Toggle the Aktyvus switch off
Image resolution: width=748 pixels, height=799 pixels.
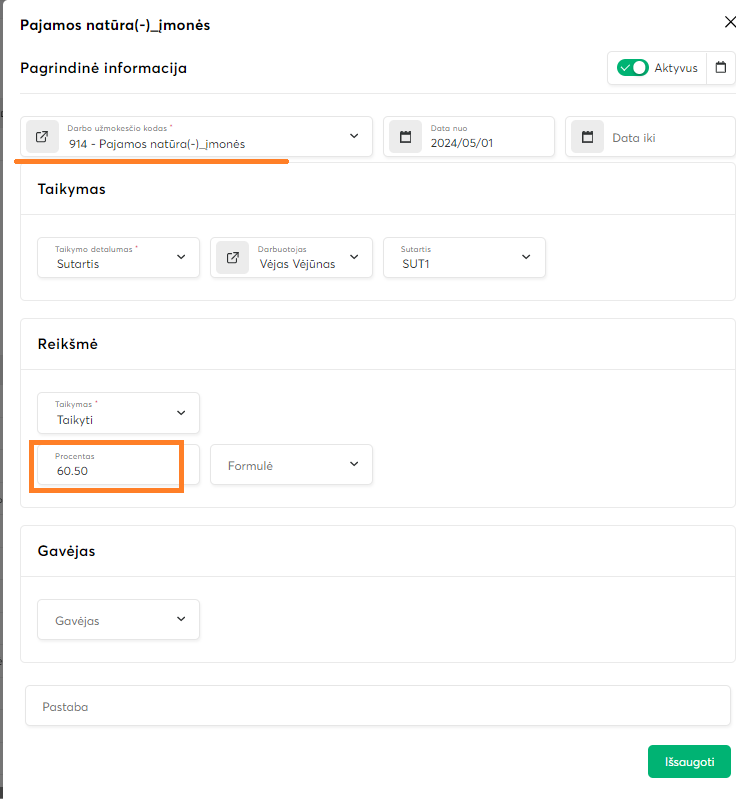(x=632, y=68)
